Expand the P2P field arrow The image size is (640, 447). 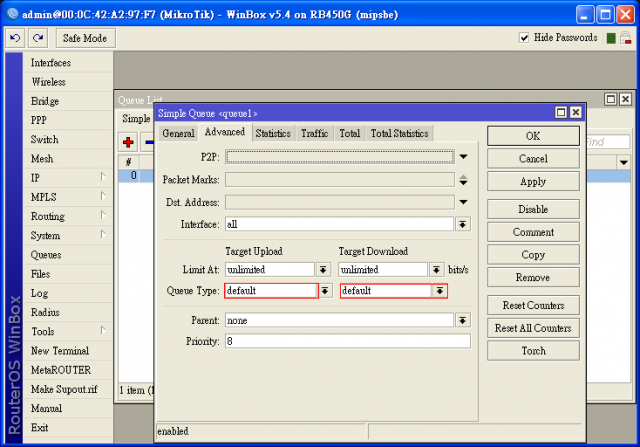click(x=463, y=157)
